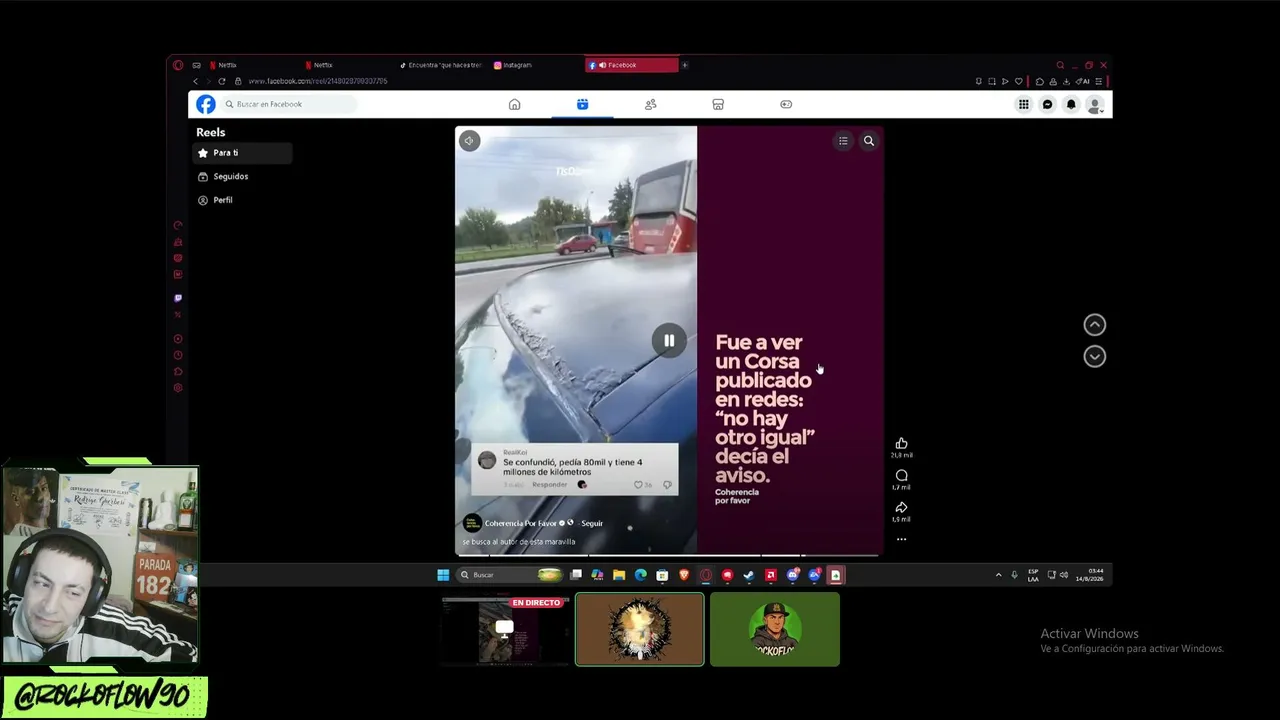Viewport: 1280px width, 720px height.
Task: Click the Buscar en Facebook search field
Action: point(288,104)
